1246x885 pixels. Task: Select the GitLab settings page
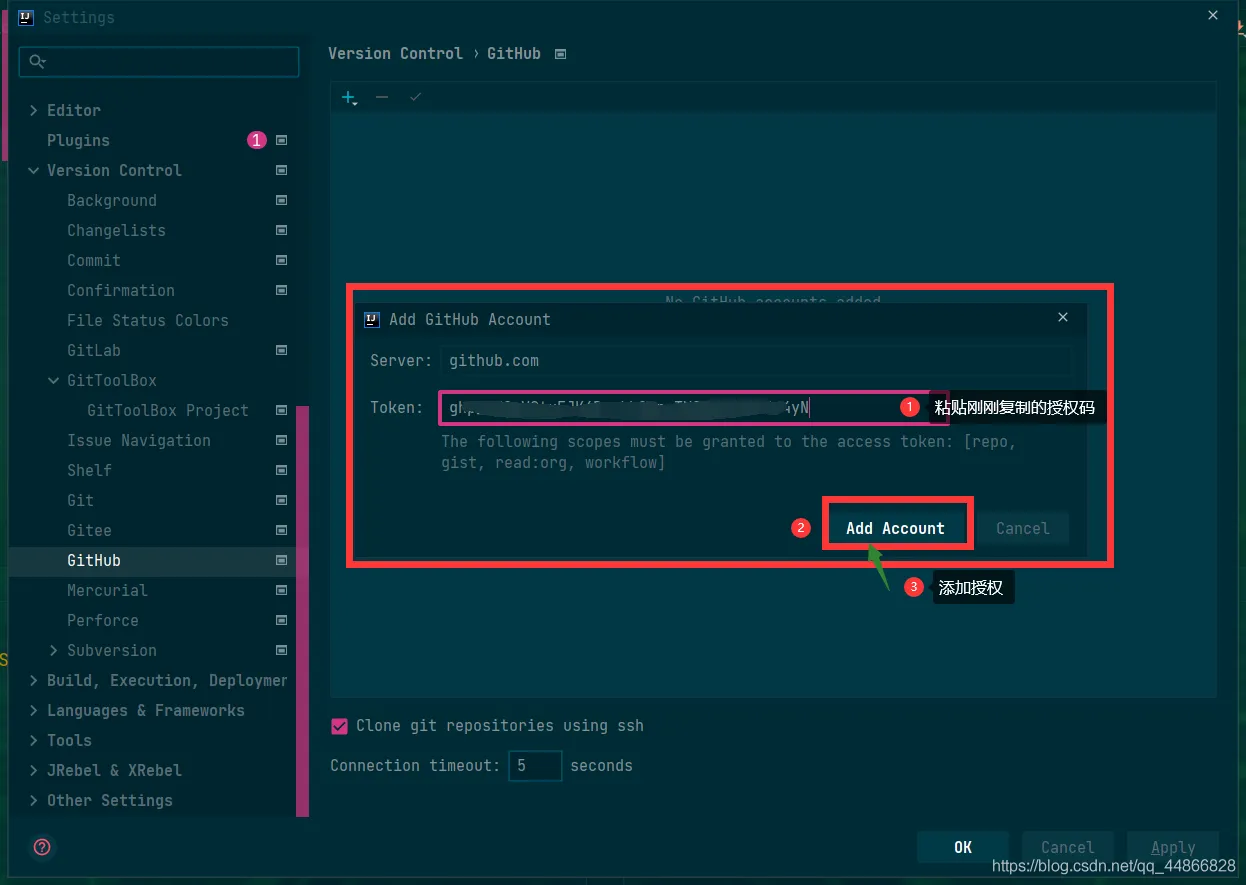[94, 350]
